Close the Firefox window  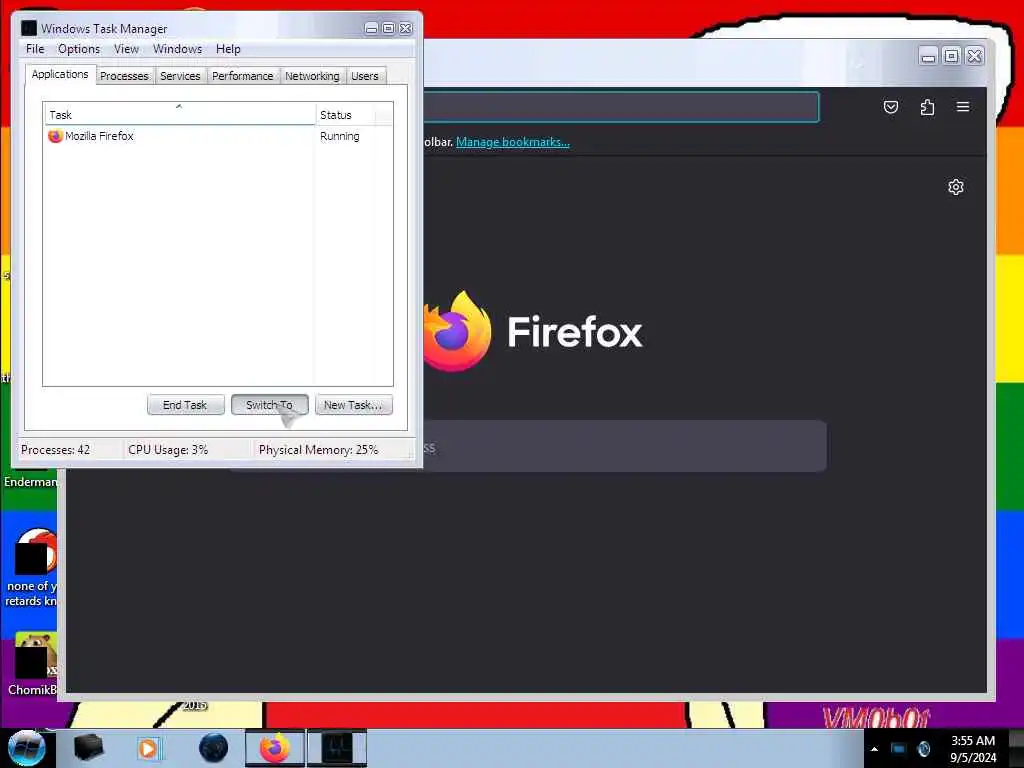974,57
